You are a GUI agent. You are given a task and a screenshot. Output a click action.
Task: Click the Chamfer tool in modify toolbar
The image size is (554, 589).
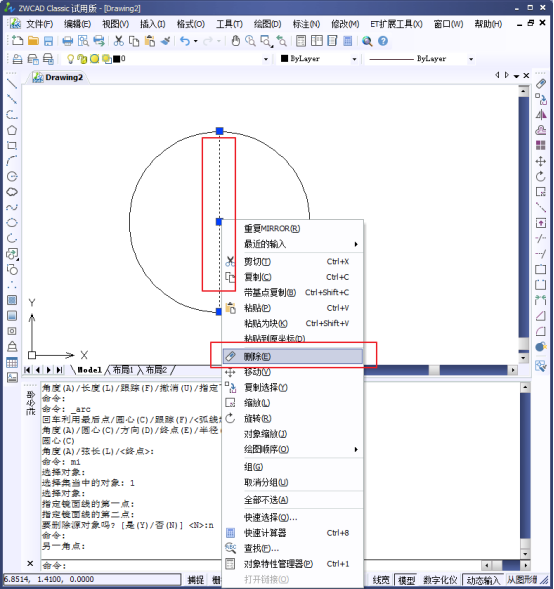(x=541, y=316)
